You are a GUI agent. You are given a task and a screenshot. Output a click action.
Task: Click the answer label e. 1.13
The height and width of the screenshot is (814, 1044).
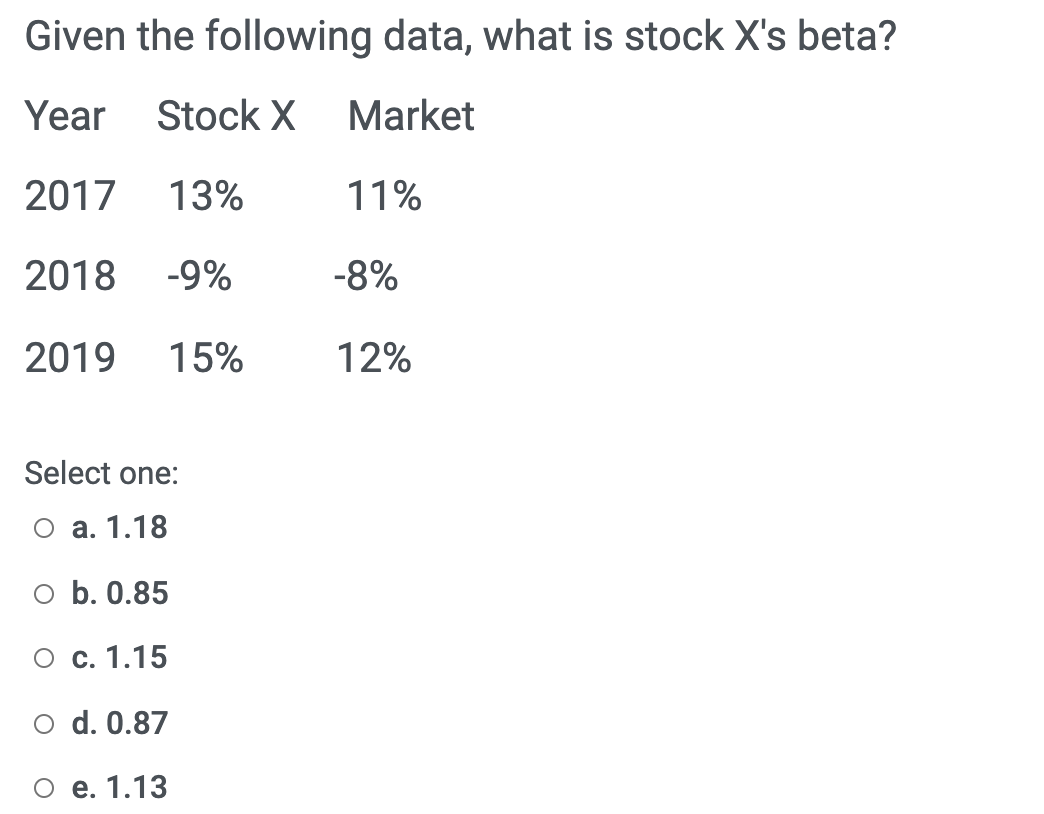click(117, 788)
